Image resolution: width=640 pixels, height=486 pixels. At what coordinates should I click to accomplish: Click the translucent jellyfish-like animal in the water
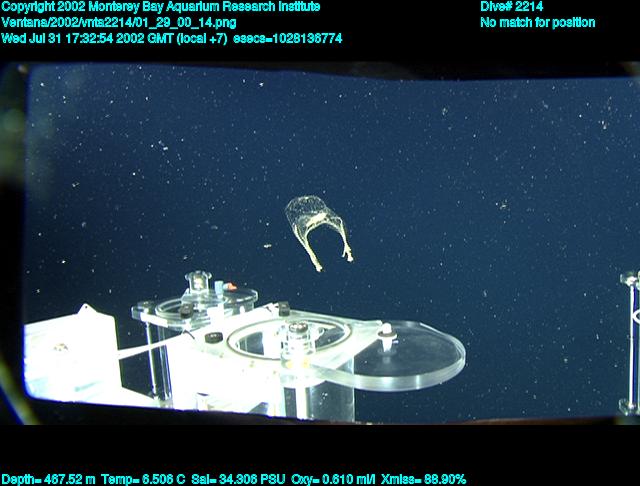[x=319, y=233]
